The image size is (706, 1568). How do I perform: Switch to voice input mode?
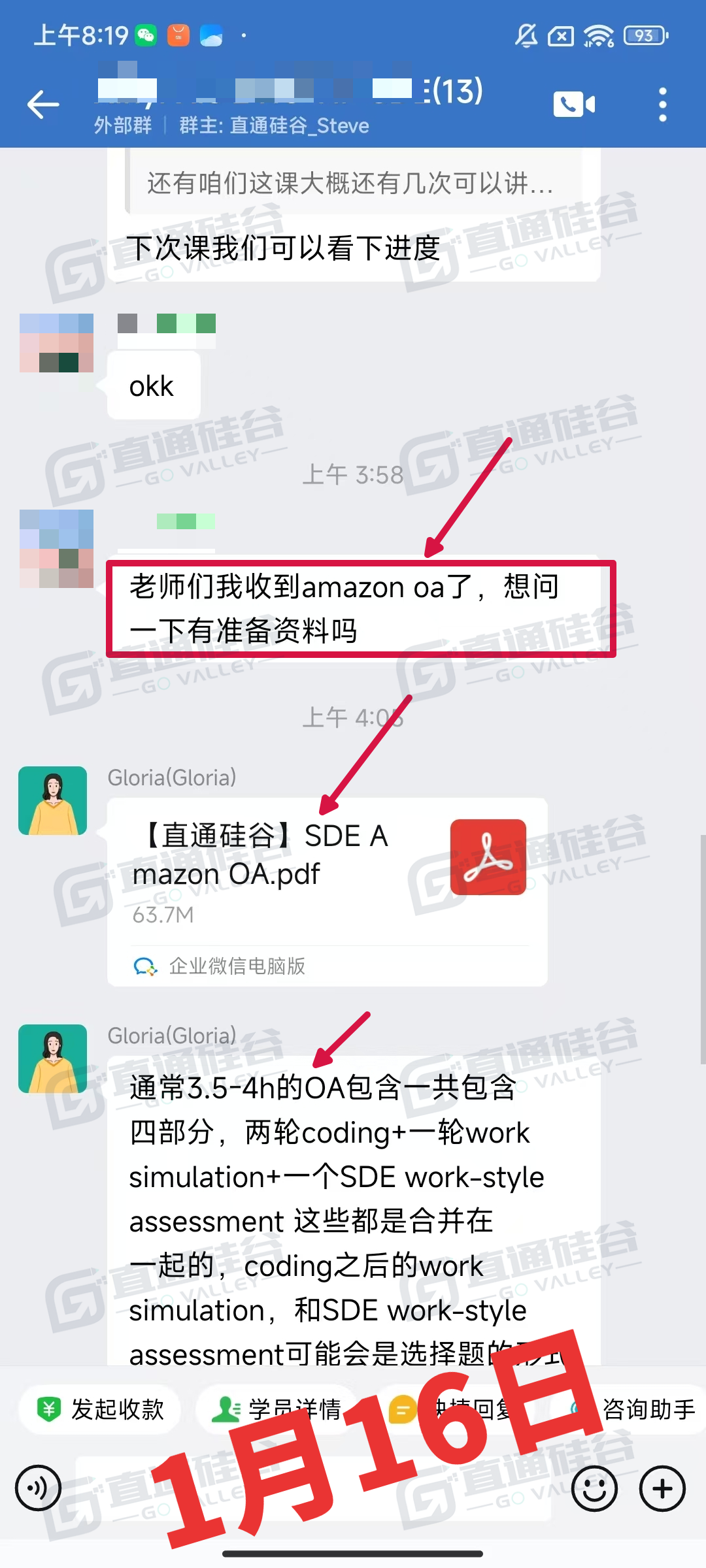click(39, 1489)
